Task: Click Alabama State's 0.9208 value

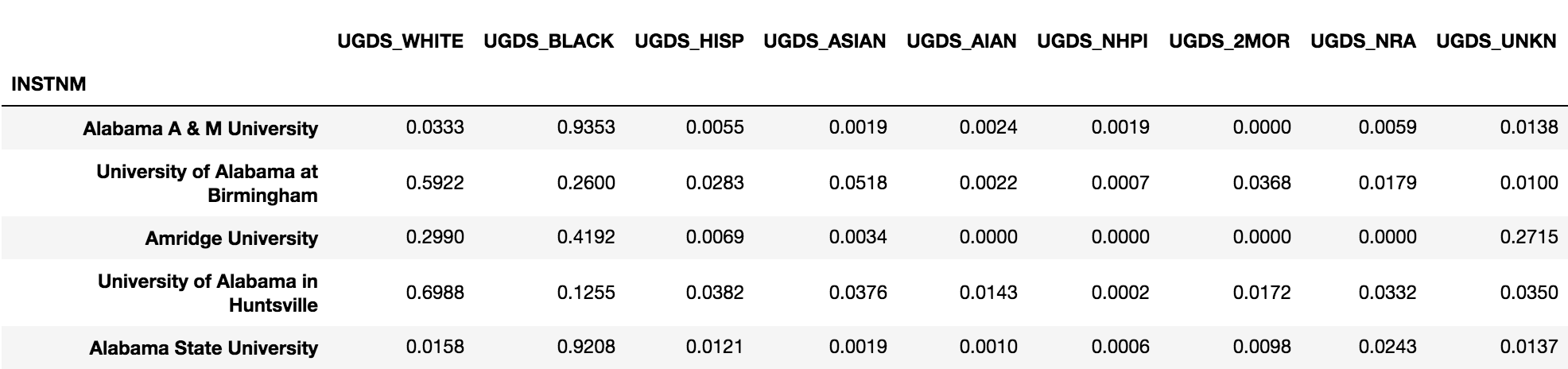Action: (586, 347)
